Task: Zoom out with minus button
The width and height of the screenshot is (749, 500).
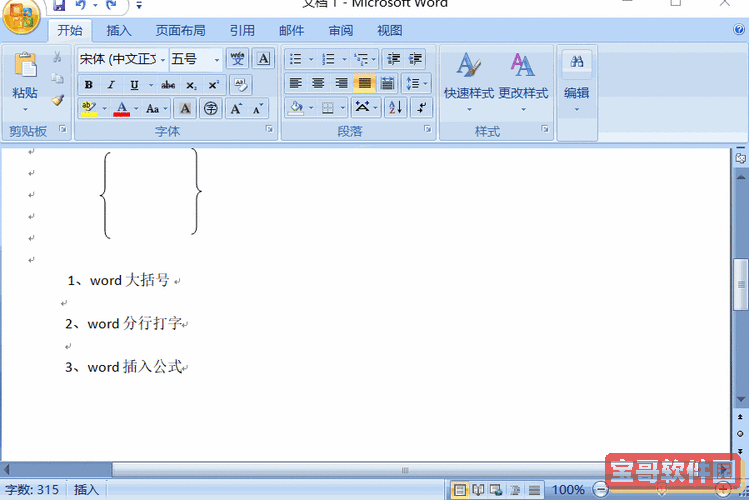Action: (600, 489)
